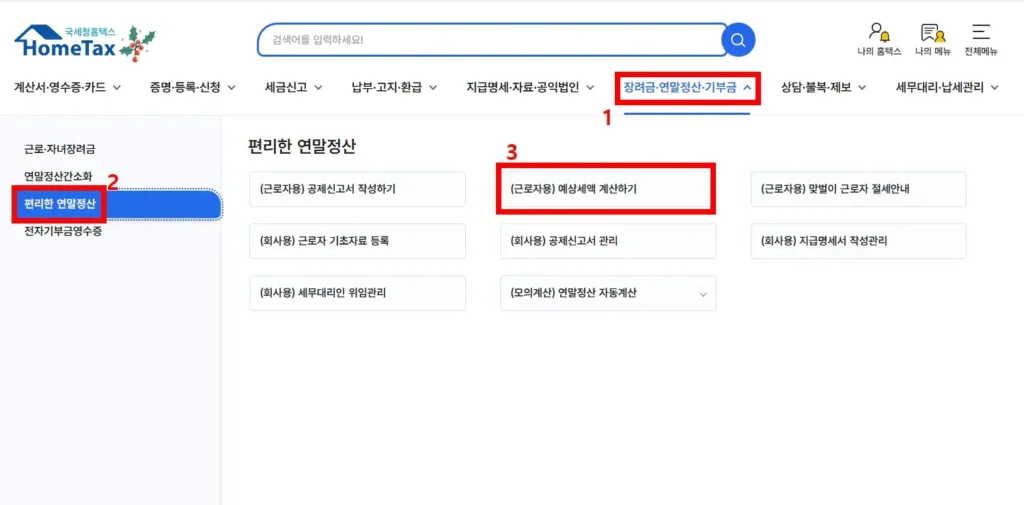Open (근로자용) 맞벌이 근로자 절세안내
The width and height of the screenshot is (1024, 505).
[859, 189]
